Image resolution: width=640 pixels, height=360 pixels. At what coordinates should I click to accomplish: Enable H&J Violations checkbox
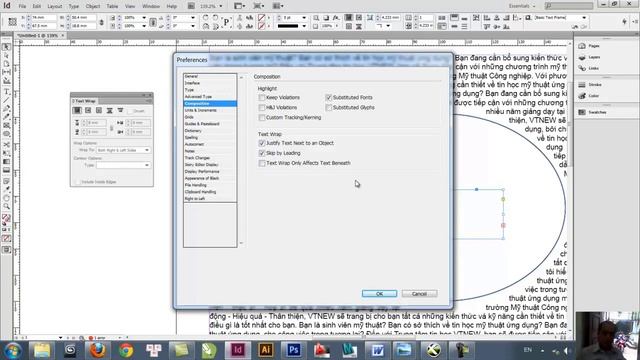[x=262, y=107]
